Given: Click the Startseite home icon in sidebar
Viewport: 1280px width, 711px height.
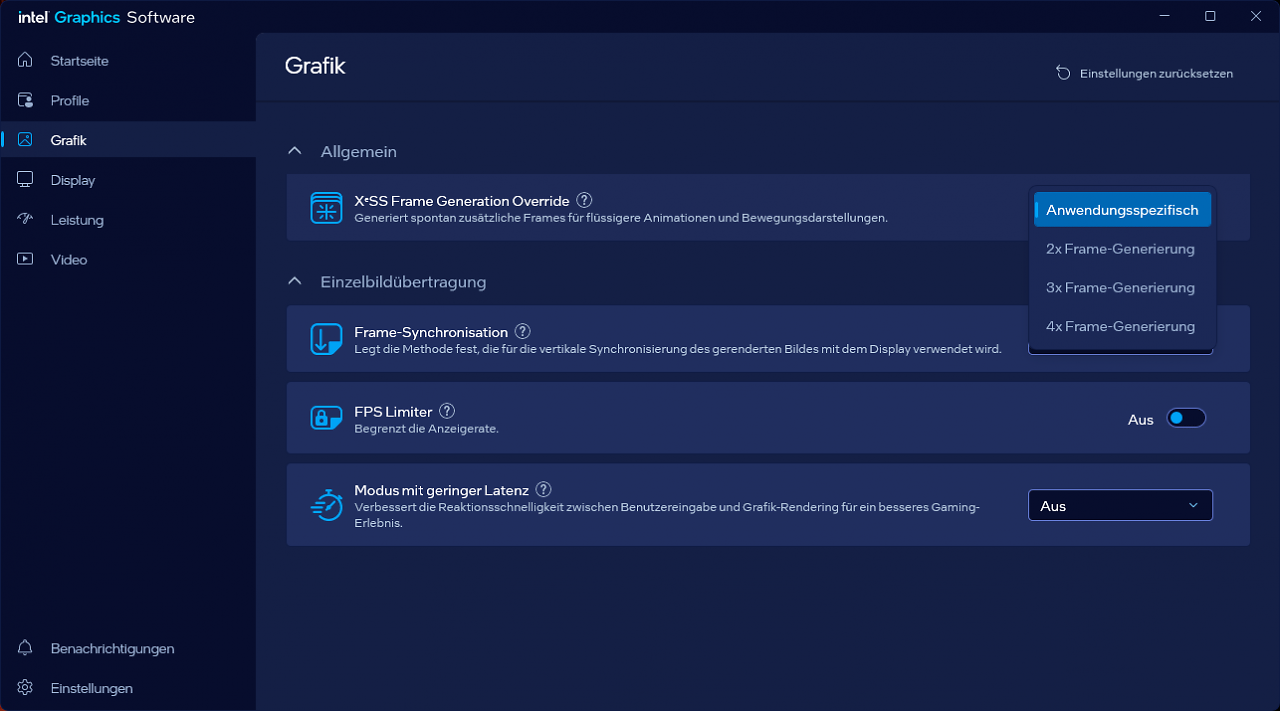Looking at the screenshot, I should coord(25,61).
